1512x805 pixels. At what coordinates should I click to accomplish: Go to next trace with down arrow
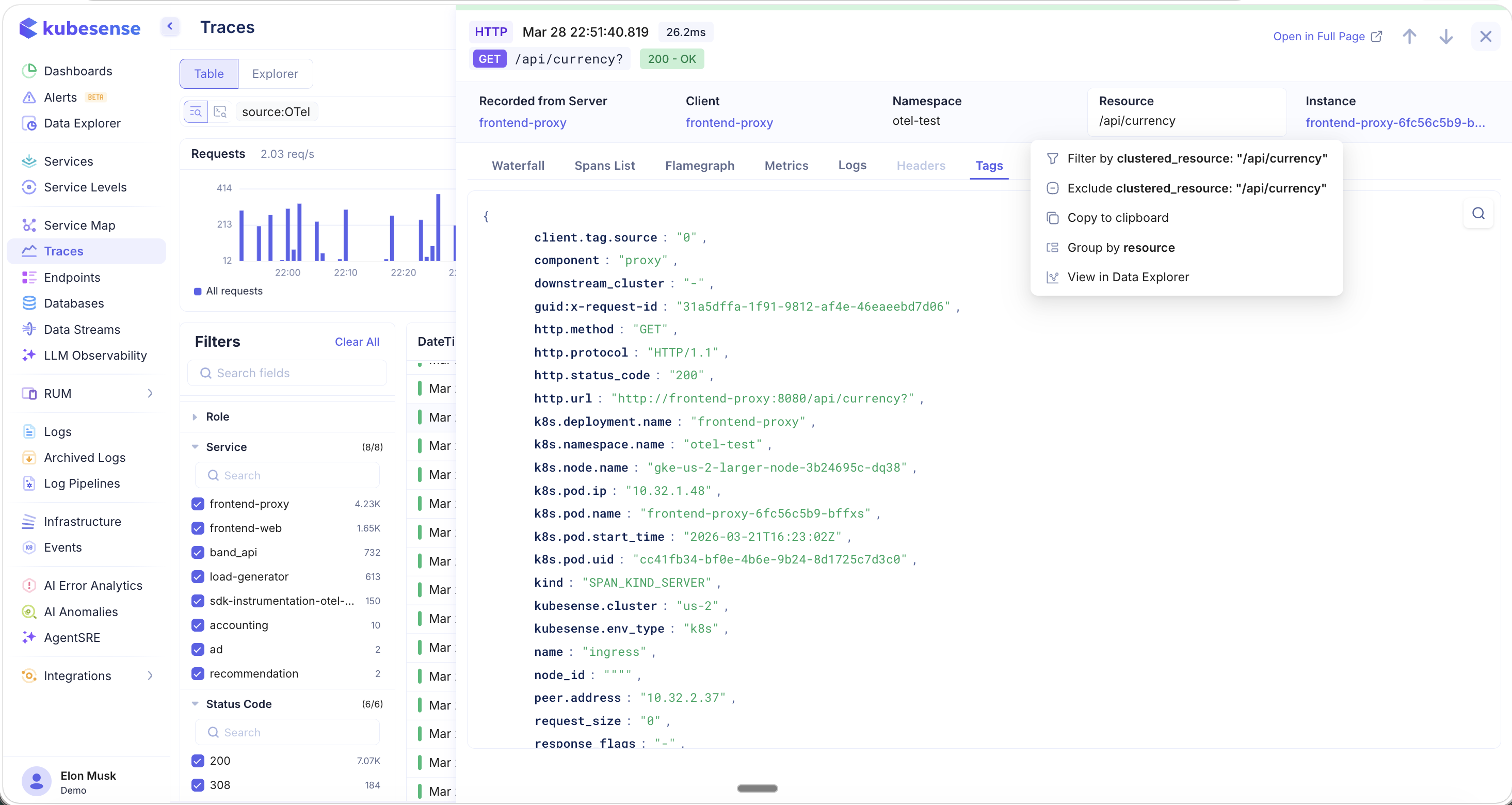pos(1445,36)
